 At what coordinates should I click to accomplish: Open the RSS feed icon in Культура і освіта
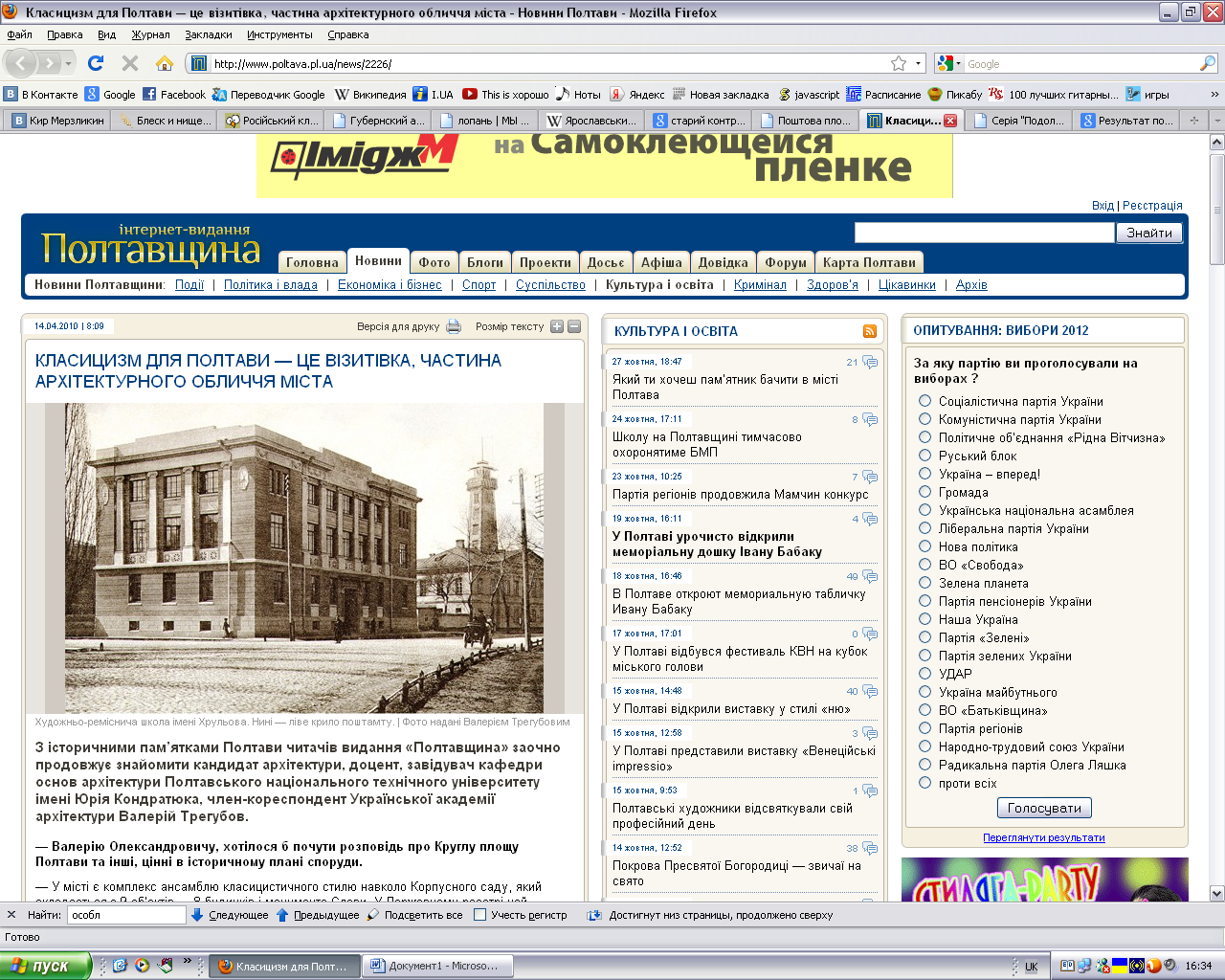click(x=870, y=331)
